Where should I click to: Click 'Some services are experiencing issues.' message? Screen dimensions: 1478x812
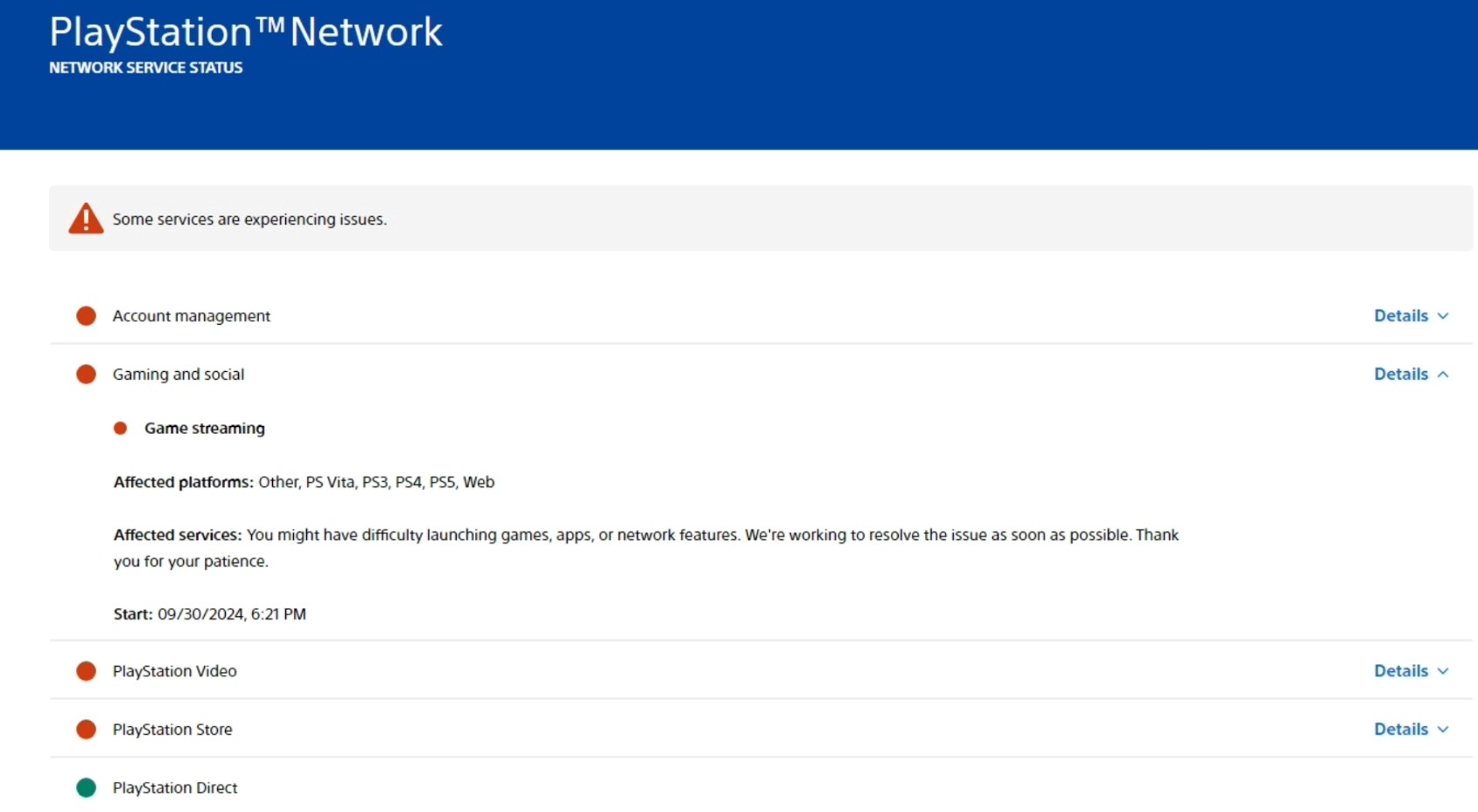point(249,220)
